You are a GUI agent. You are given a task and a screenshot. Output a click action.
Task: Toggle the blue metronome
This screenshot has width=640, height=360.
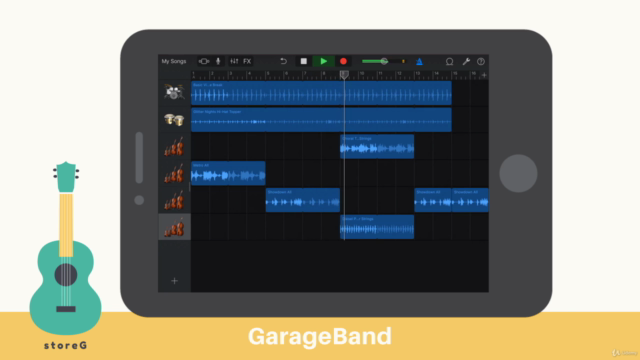coord(419,61)
